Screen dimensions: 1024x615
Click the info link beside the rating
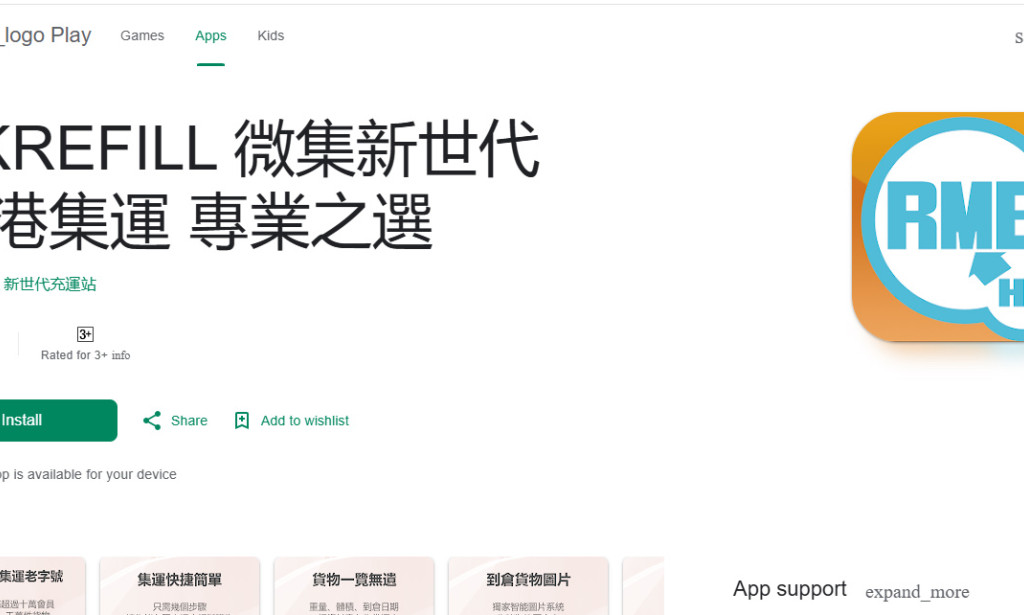click(x=119, y=355)
